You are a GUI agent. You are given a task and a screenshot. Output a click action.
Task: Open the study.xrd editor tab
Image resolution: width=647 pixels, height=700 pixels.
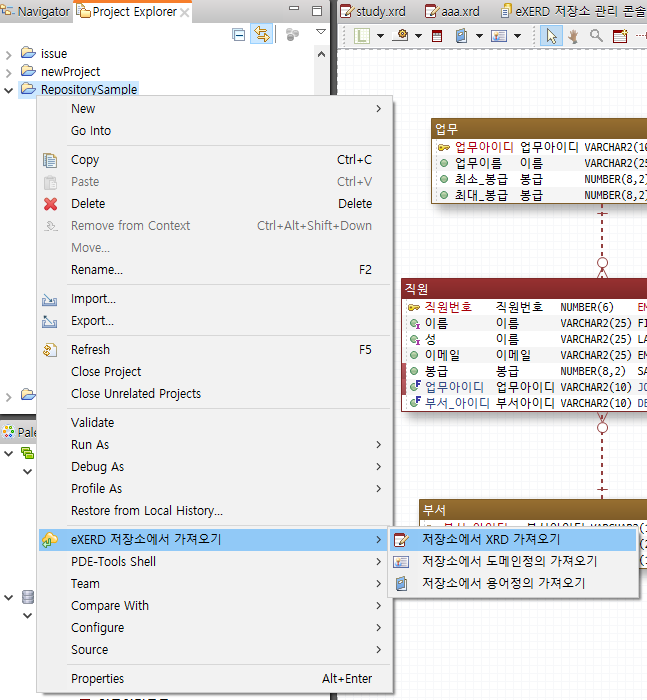pos(373,11)
